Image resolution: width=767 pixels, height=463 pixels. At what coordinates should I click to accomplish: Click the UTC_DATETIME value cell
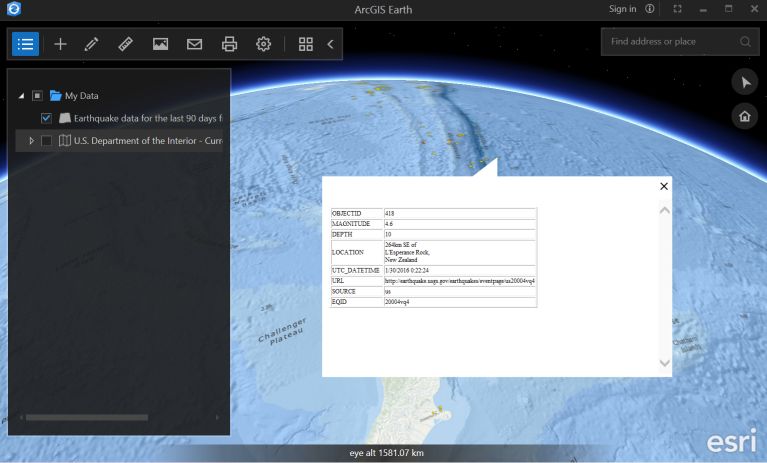460,270
